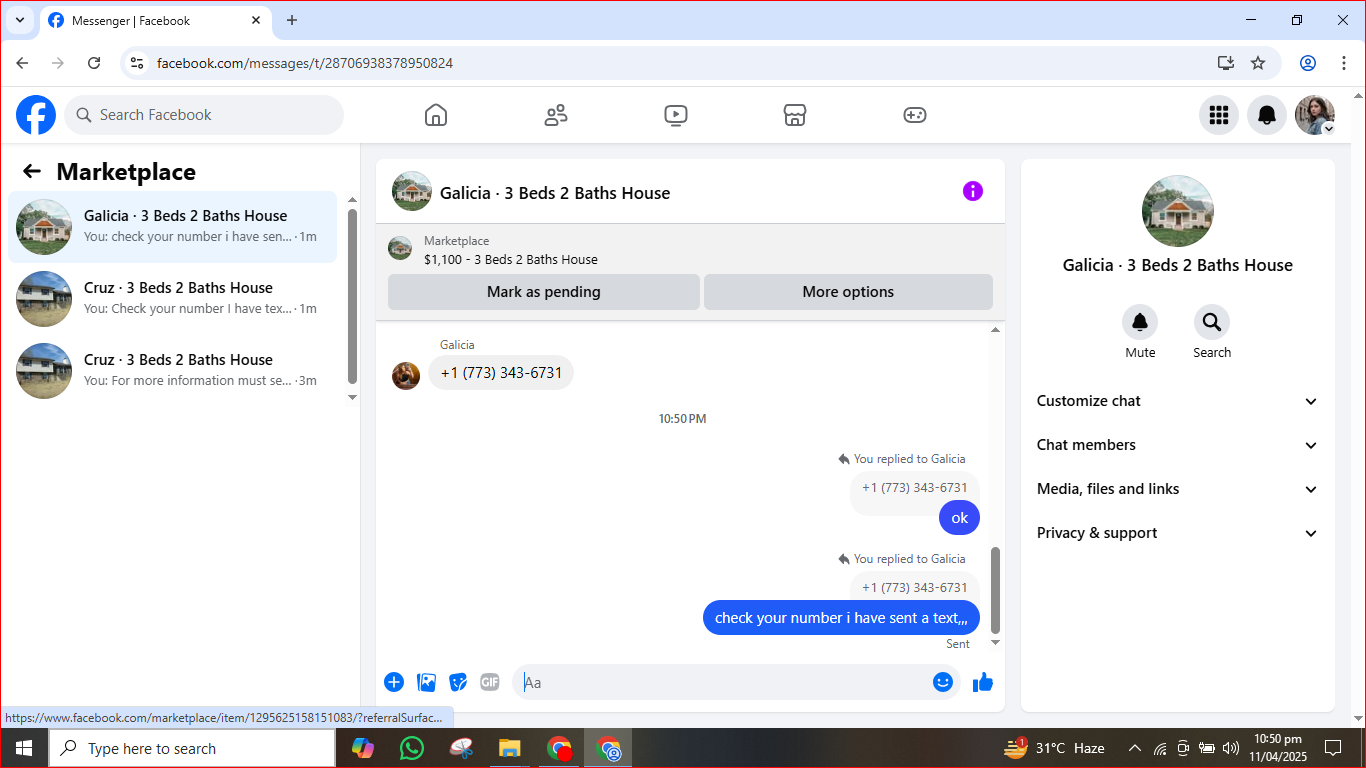
Task: Open tab search dropdown in Chrome
Action: coord(19,20)
